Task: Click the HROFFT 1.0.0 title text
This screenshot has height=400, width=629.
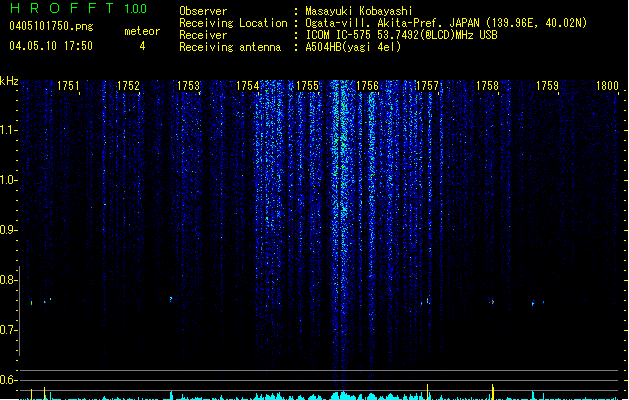Action: coord(78,8)
